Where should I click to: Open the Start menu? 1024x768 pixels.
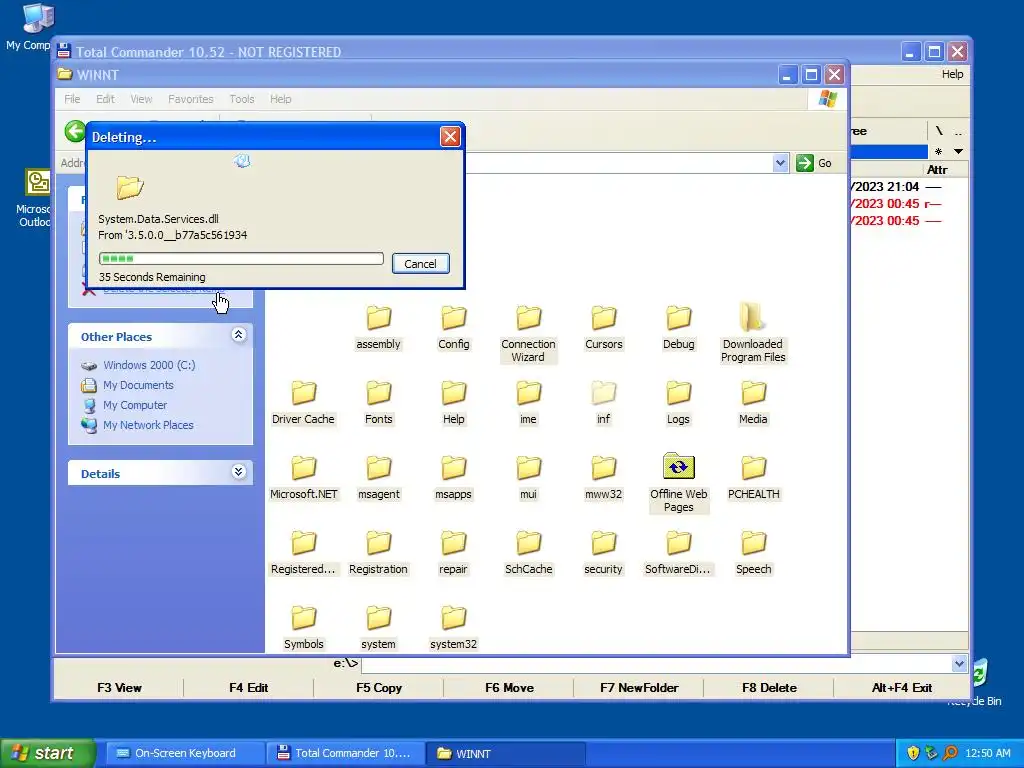tap(47, 753)
